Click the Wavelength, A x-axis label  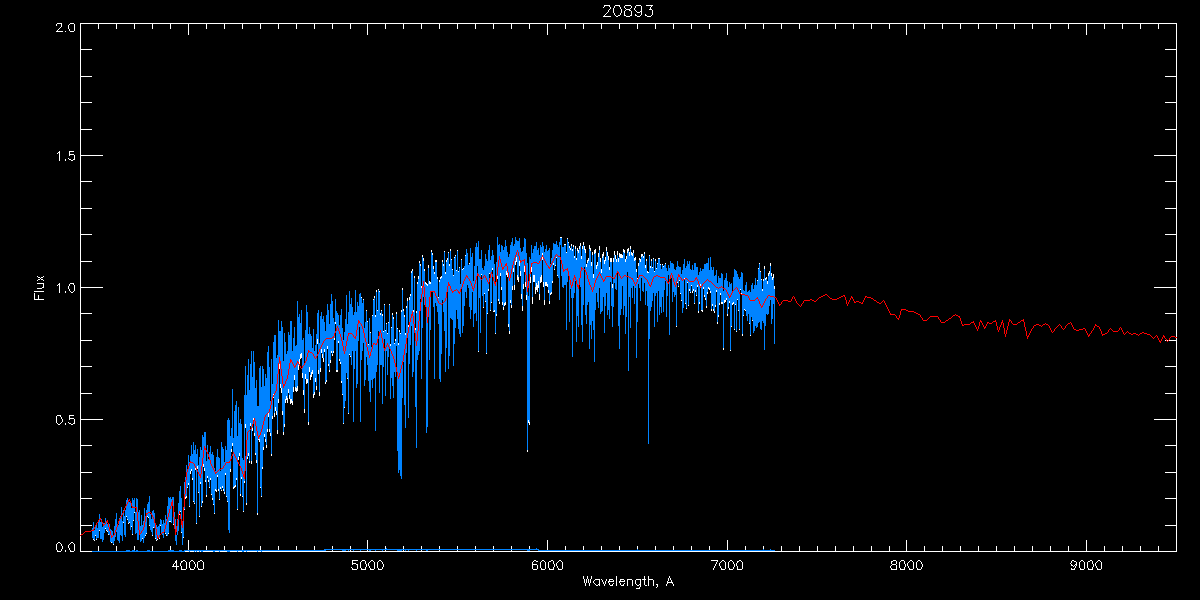(627, 582)
